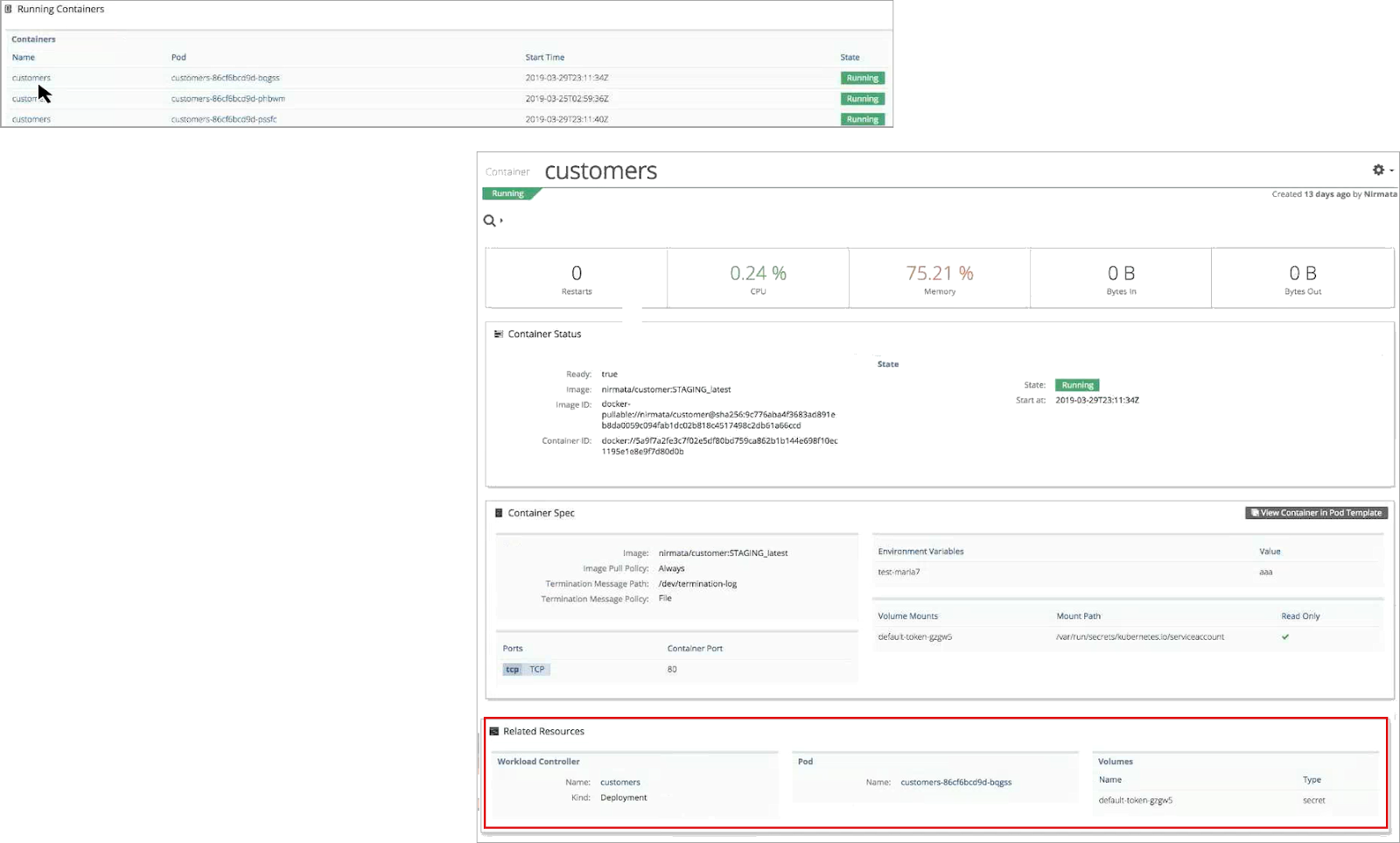Open the first customers container in the list
The height and width of the screenshot is (843, 1400).
point(31,78)
